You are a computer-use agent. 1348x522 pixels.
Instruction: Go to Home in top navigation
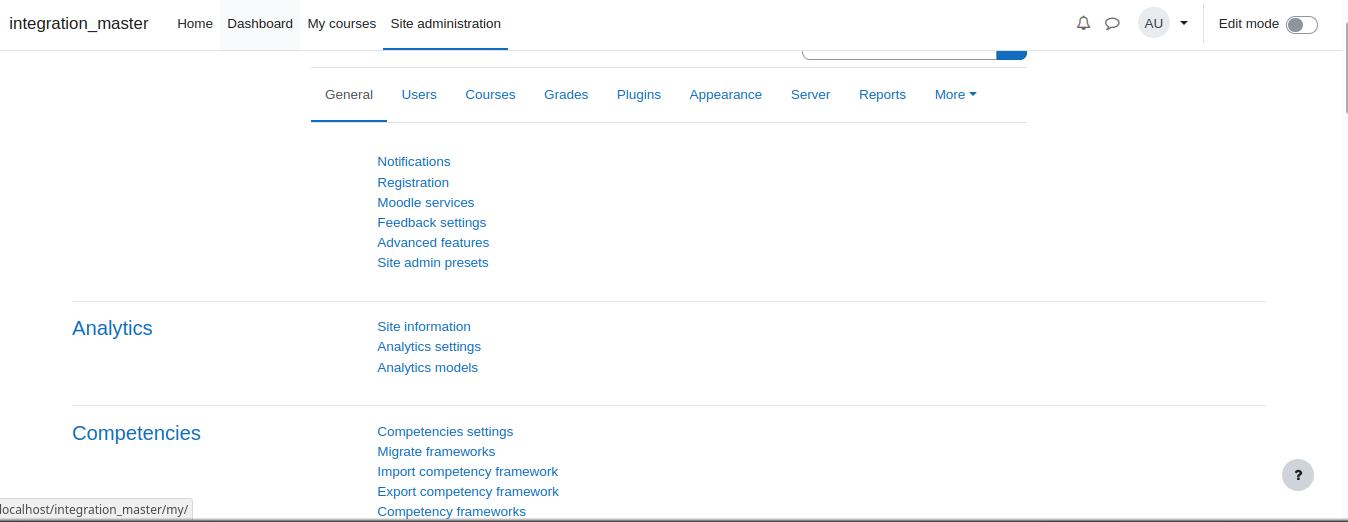(x=195, y=24)
